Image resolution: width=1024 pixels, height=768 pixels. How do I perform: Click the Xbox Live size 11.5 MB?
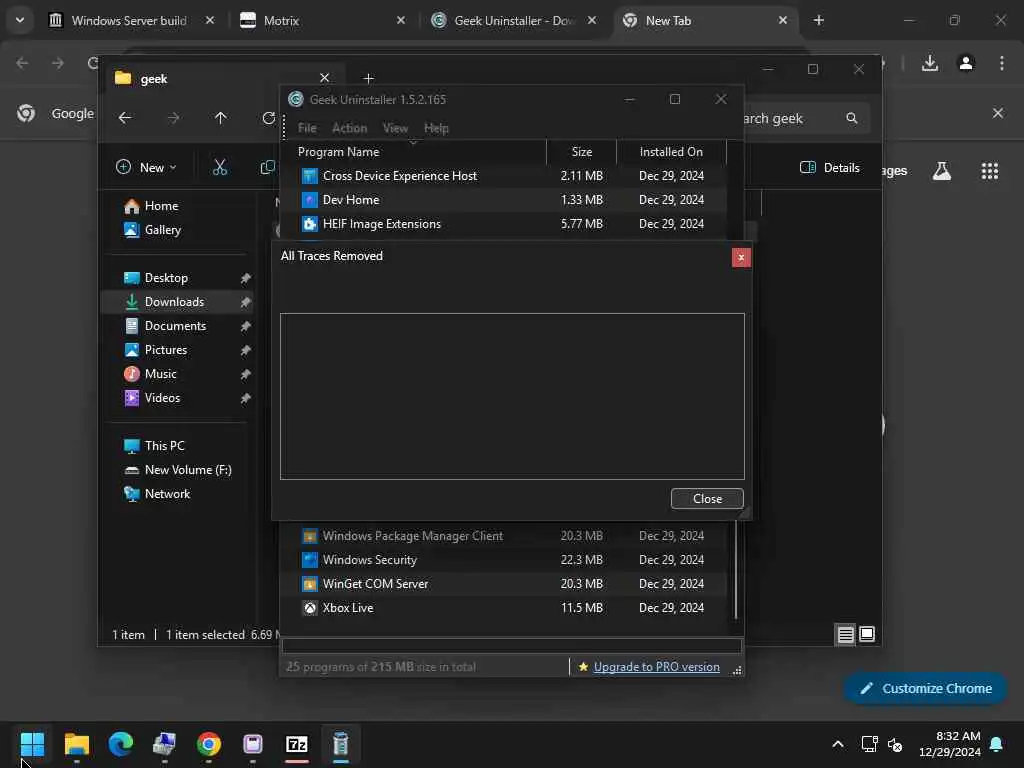581,608
